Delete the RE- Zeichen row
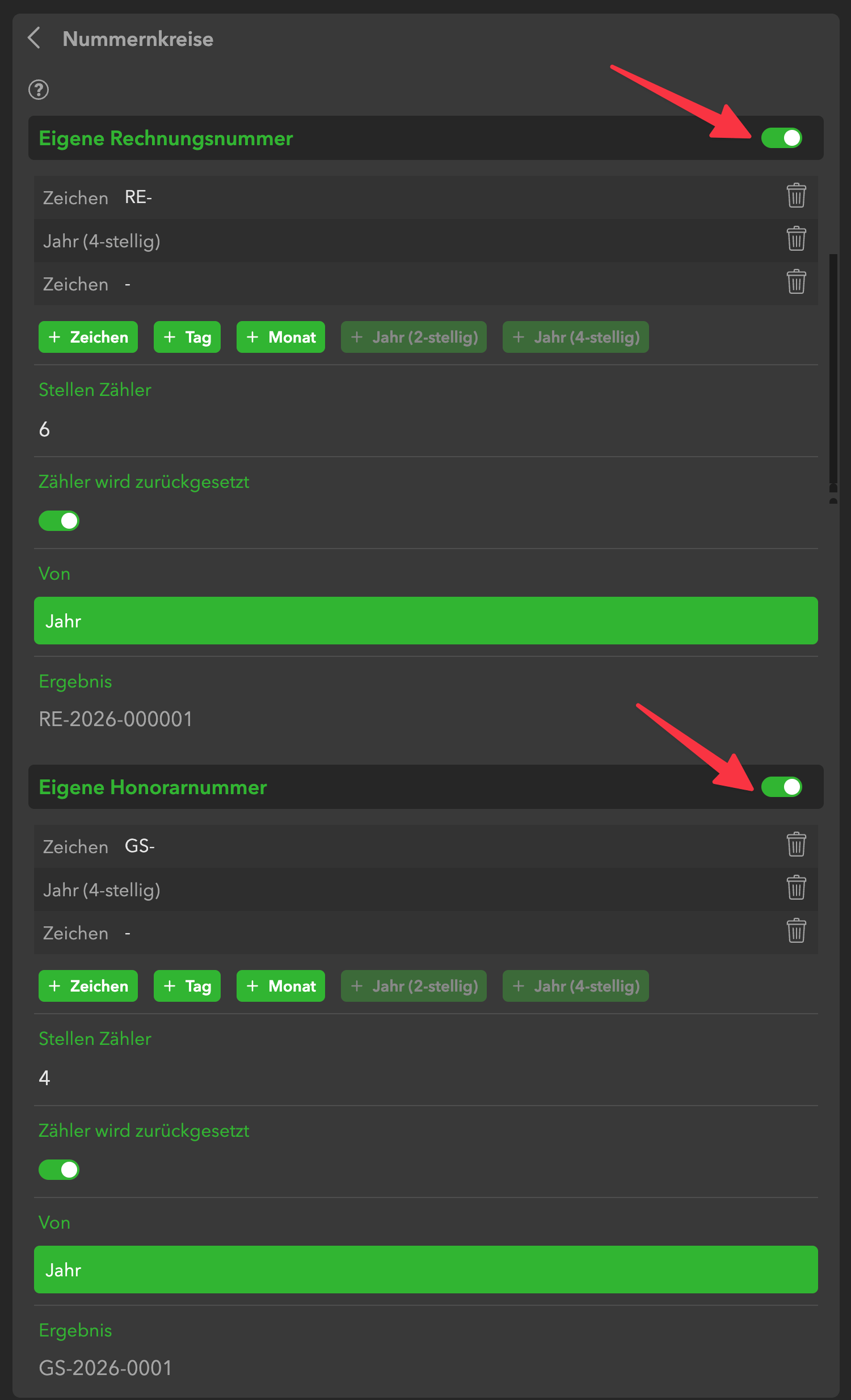The height and width of the screenshot is (1400, 851). coord(795,196)
